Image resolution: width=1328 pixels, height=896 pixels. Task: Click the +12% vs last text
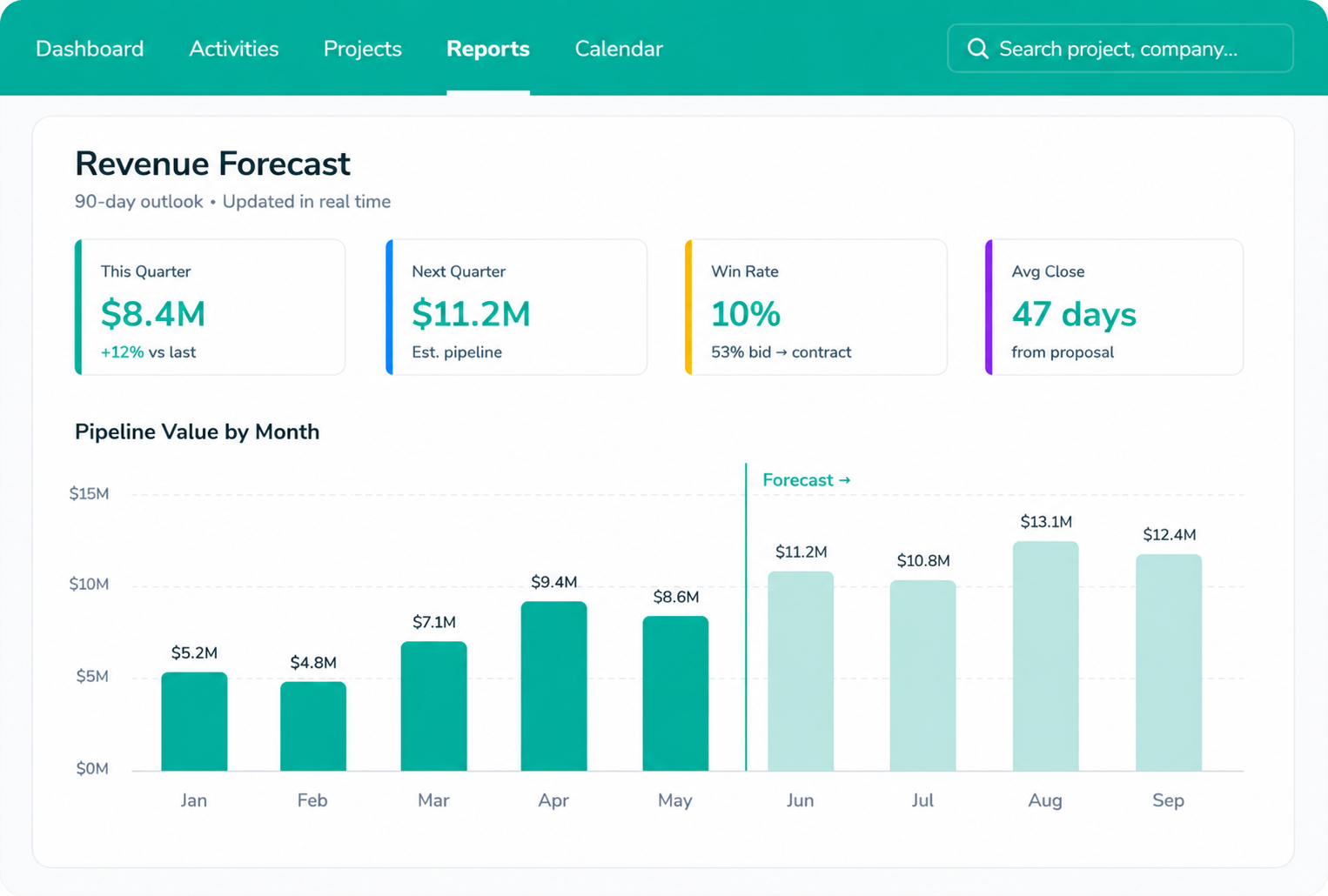148,352
